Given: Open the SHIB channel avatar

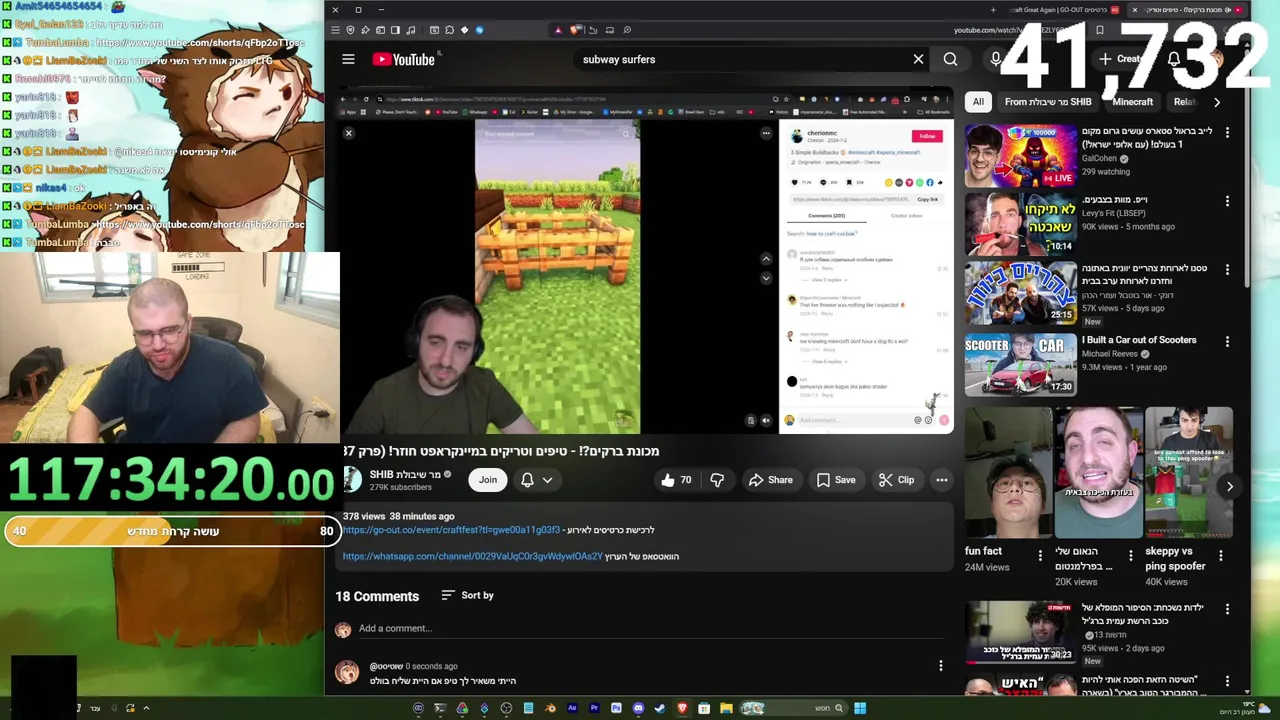Looking at the screenshot, I should 351,480.
